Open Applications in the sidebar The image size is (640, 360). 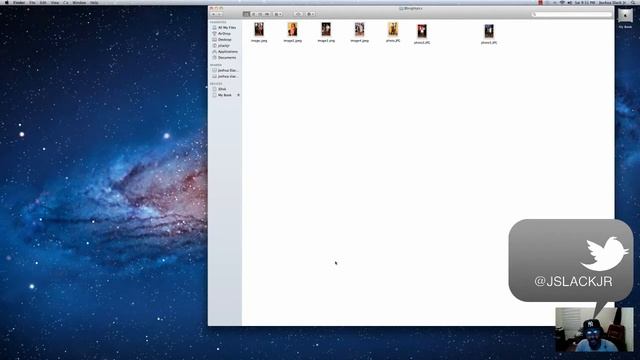(225, 52)
